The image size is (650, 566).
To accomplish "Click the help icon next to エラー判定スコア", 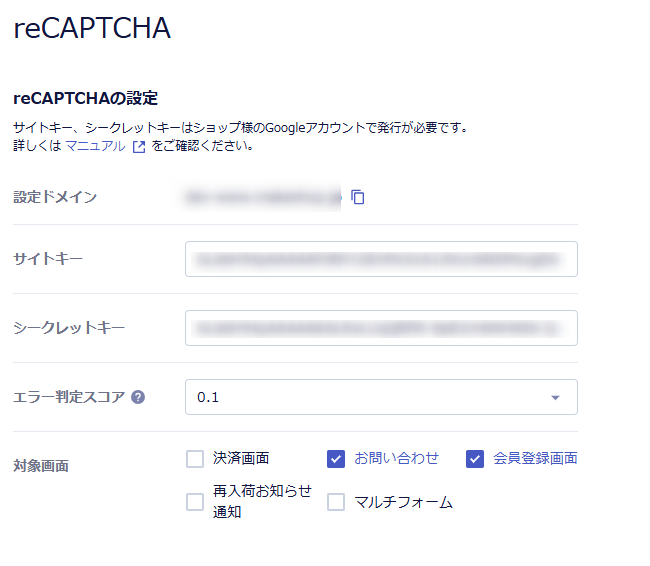I will click(138, 397).
